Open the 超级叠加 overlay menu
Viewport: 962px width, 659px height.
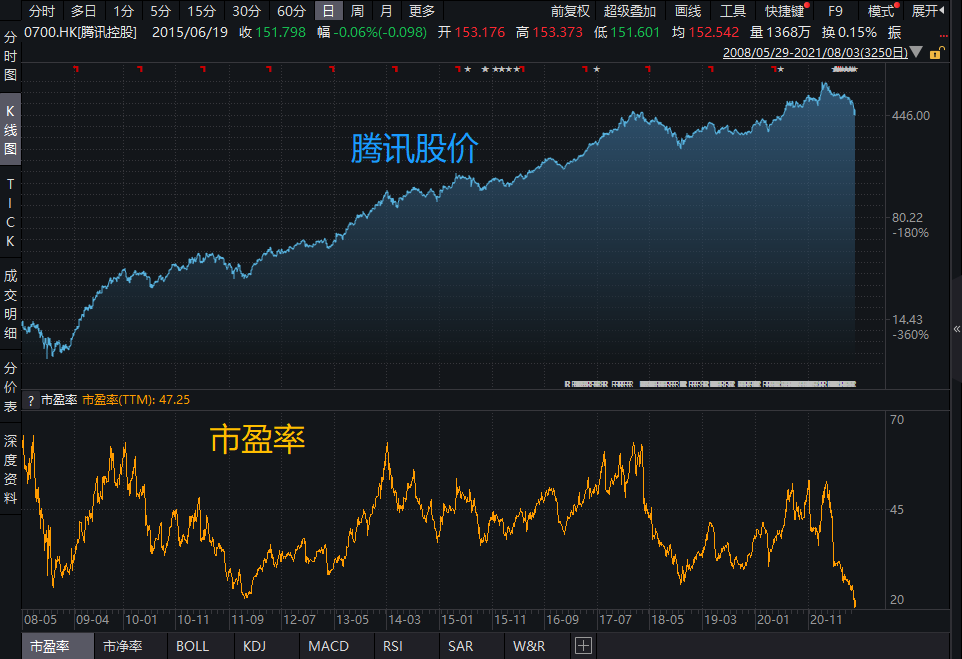629,11
